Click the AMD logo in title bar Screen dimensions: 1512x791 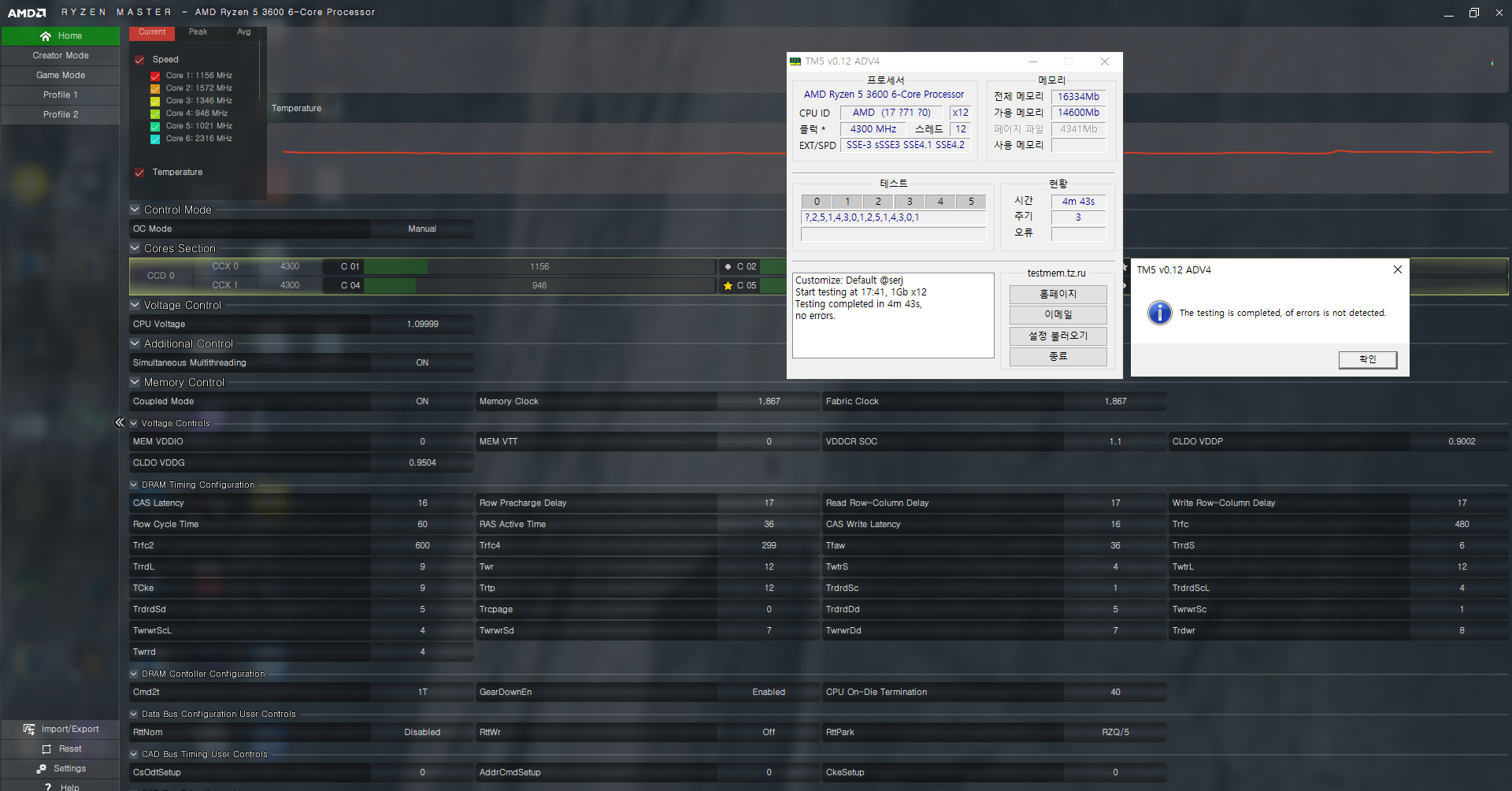click(27, 13)
